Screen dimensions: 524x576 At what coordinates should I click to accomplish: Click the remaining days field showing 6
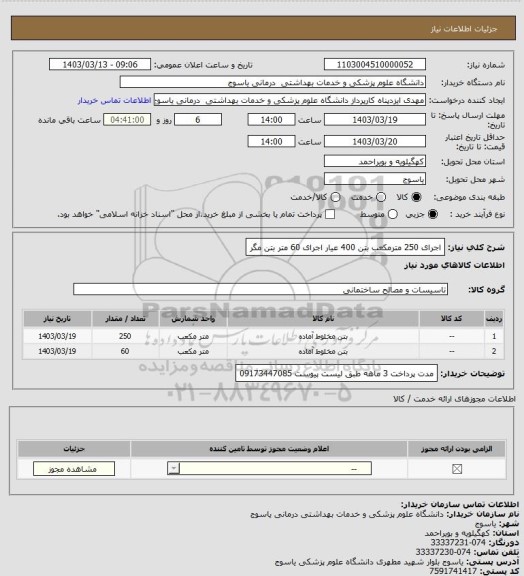click(198, 120)
